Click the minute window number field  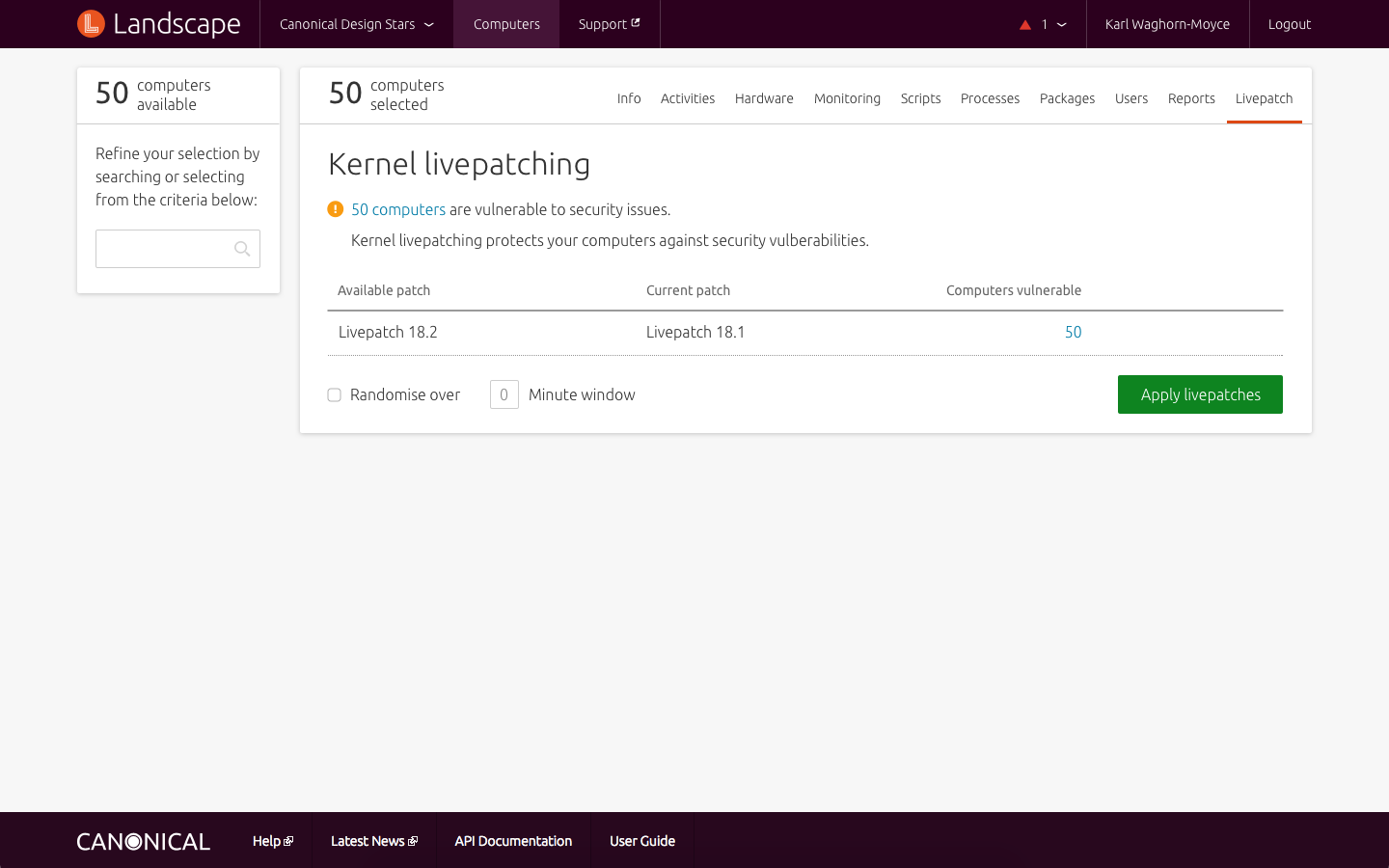point(504,394)
